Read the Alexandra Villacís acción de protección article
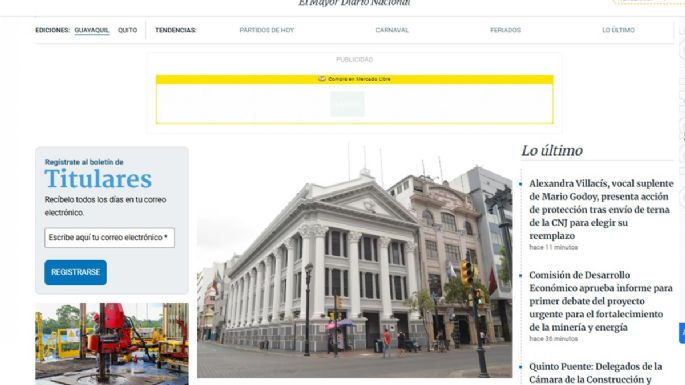 (601, 209)
